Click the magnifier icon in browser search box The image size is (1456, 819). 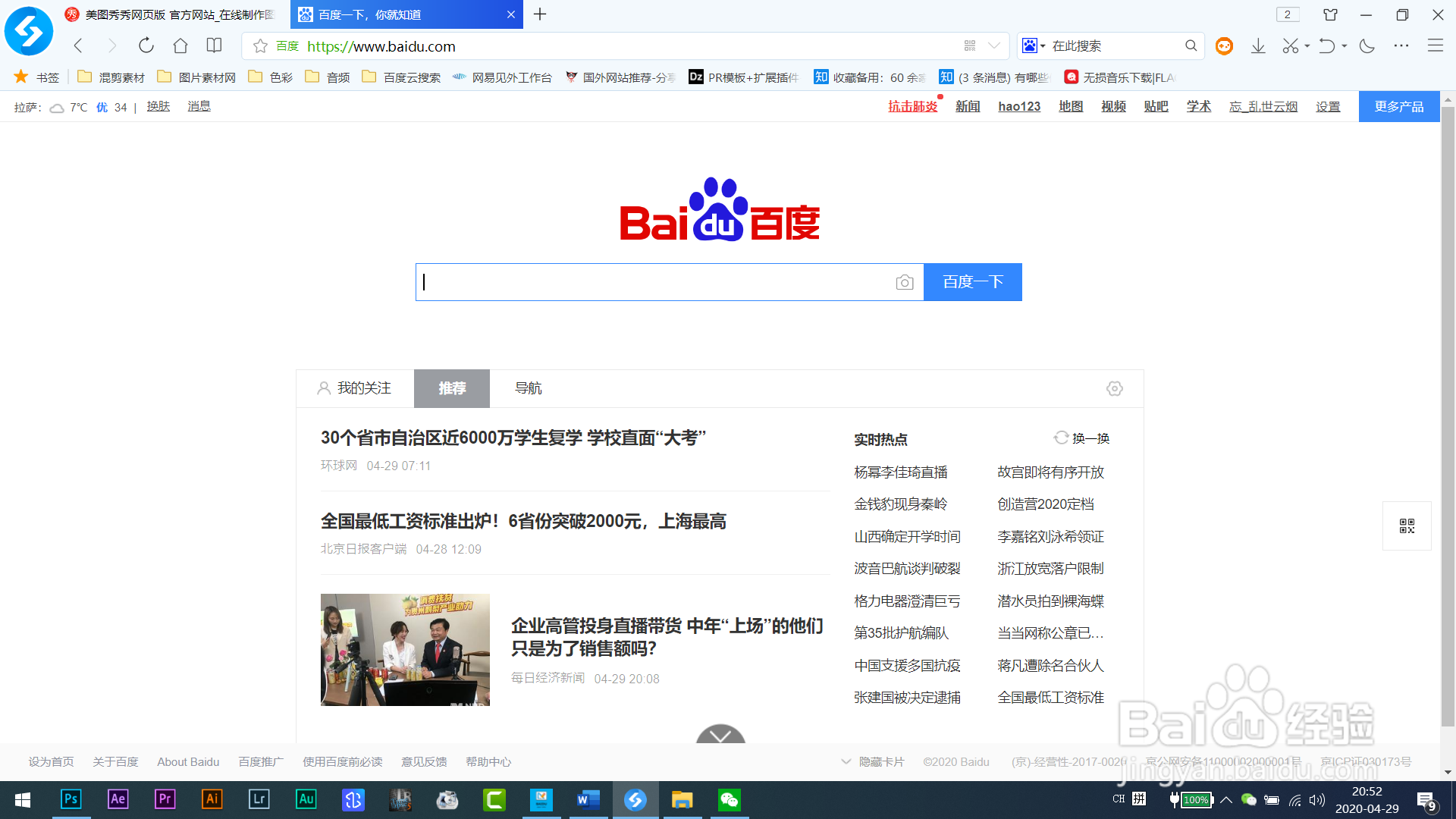tap(1191, 46)
